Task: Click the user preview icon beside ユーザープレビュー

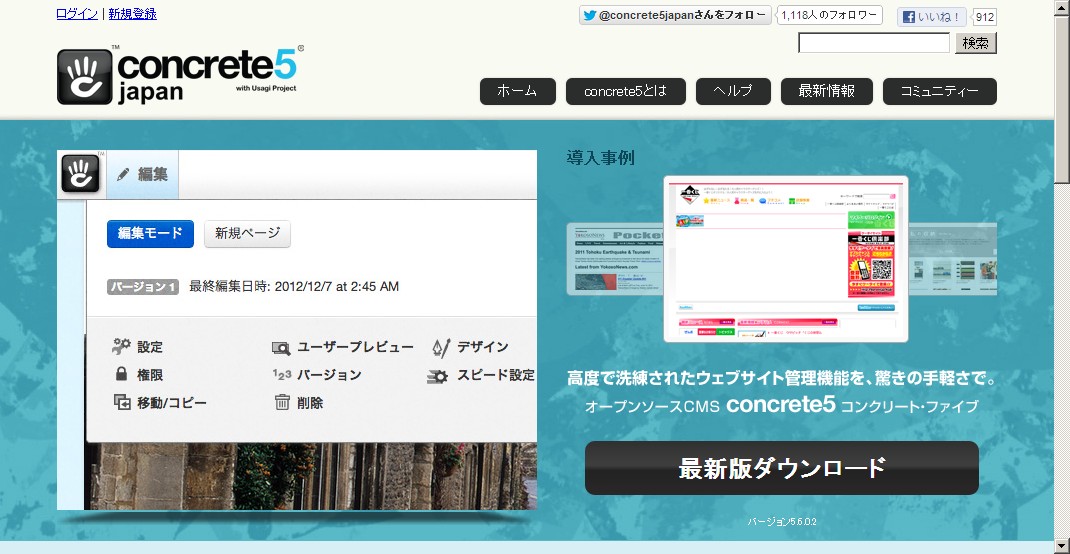Action: click(x=280, y=348)
